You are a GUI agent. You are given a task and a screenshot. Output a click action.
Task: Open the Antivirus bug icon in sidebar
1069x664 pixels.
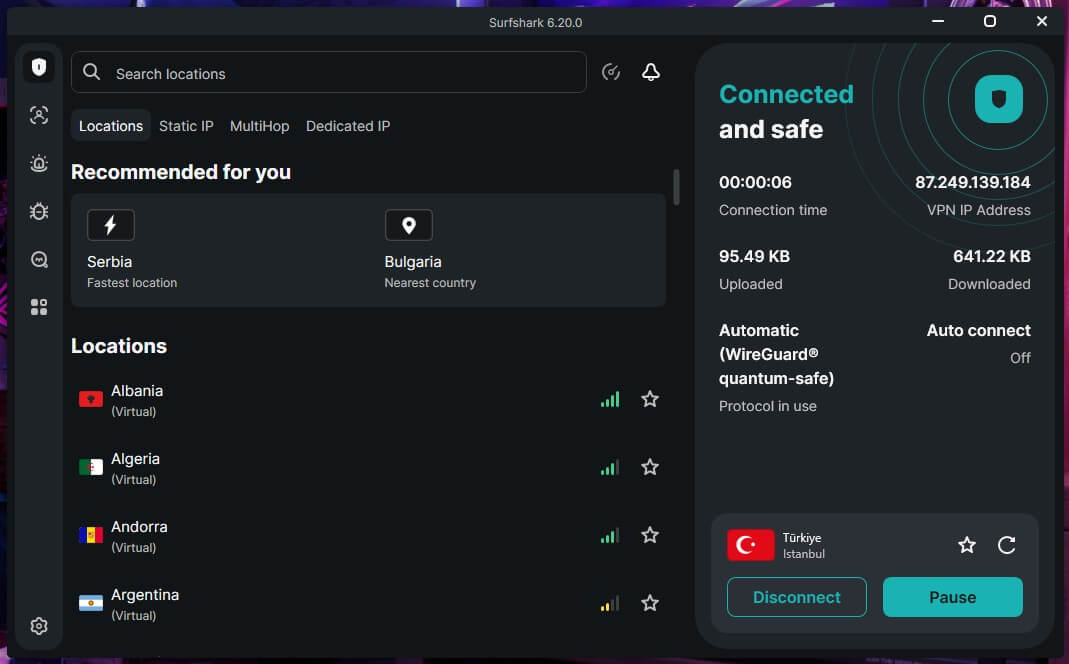point(39,211)
